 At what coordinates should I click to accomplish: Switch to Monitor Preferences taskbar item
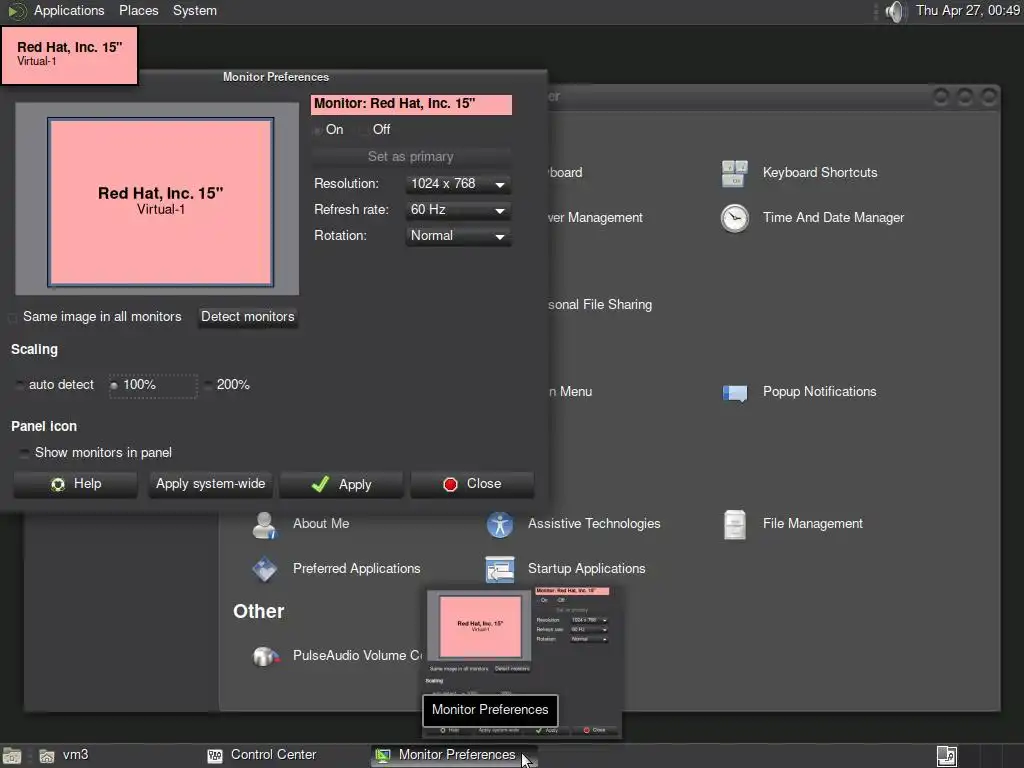click(x=455, y=755)
